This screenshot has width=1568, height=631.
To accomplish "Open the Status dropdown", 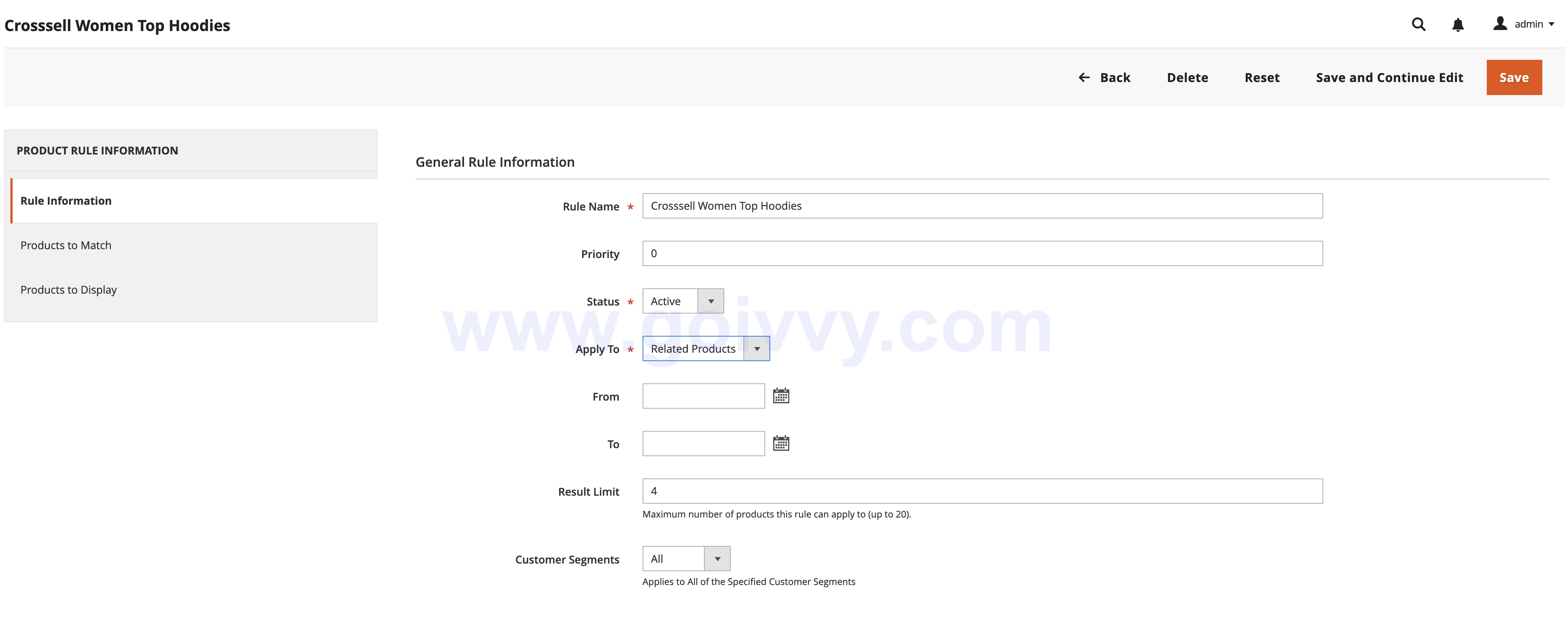I will click(683, 301).
